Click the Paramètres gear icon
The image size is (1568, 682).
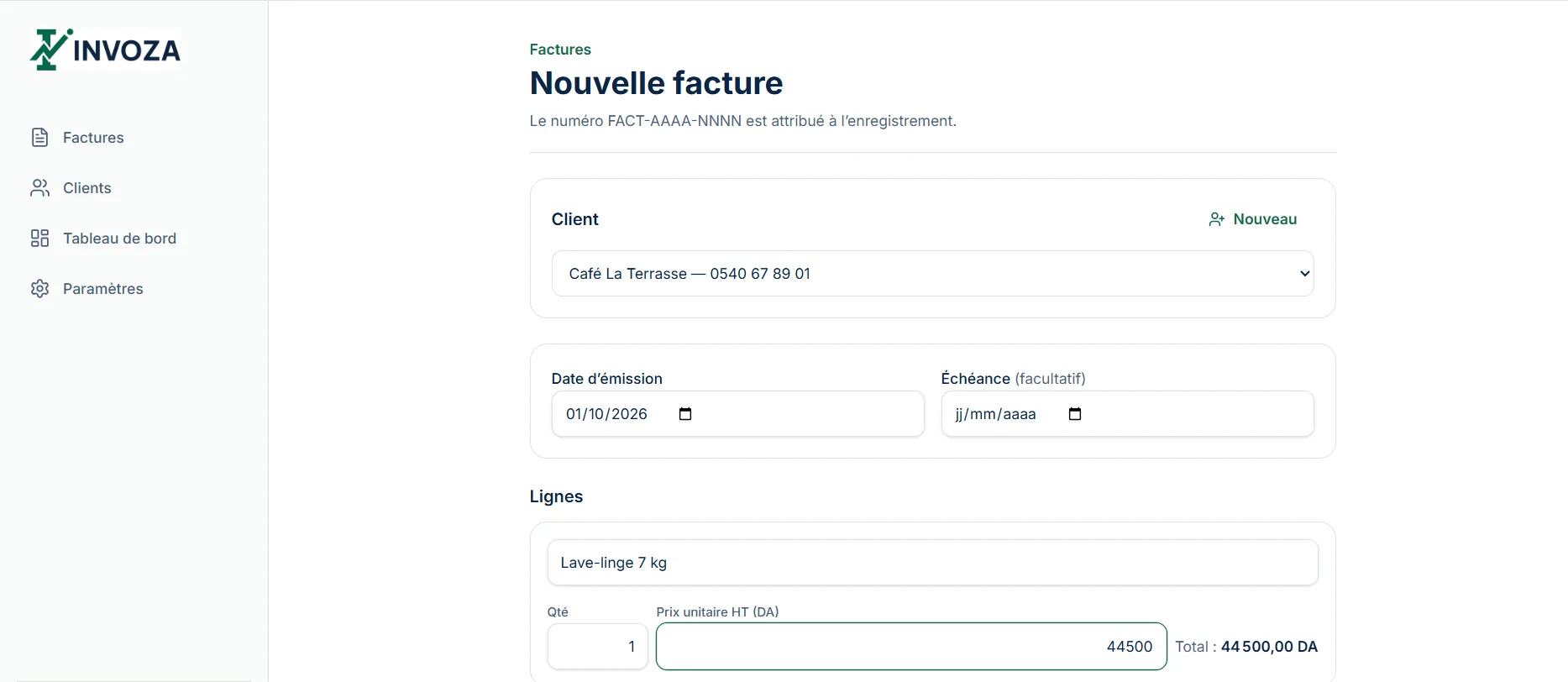point(39,289)
